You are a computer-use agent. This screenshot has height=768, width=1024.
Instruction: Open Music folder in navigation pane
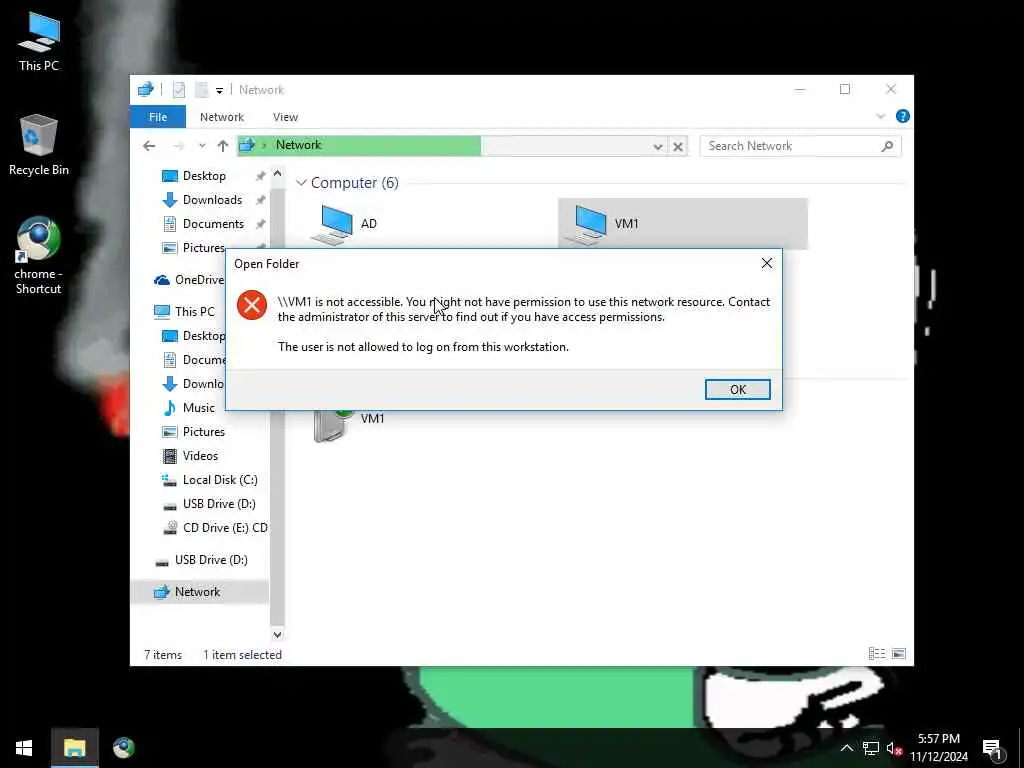[x=199, y=408]
